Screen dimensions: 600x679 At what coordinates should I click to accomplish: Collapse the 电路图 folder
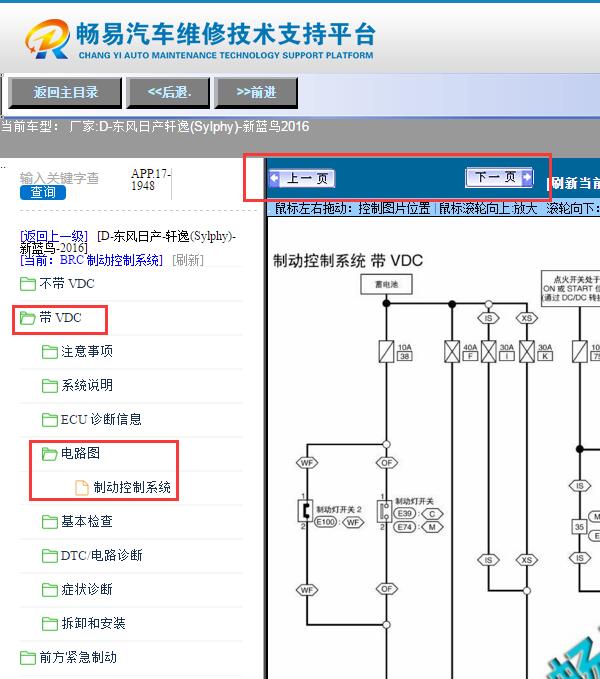[80, 453]
